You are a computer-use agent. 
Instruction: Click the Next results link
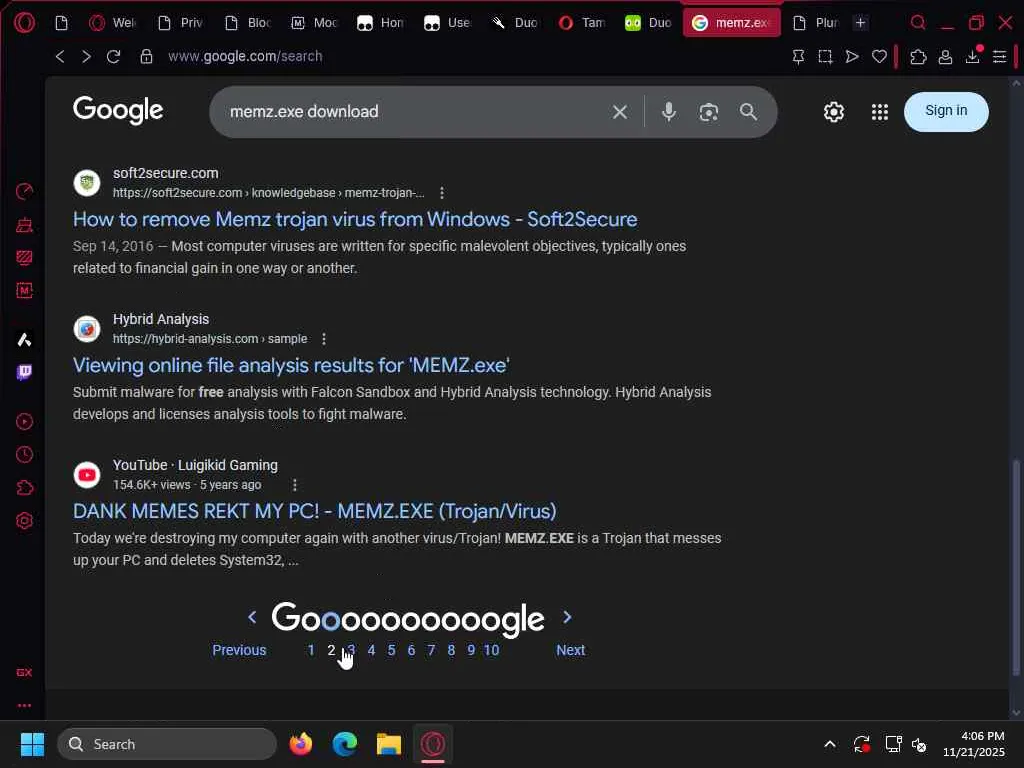click(570, 650)
